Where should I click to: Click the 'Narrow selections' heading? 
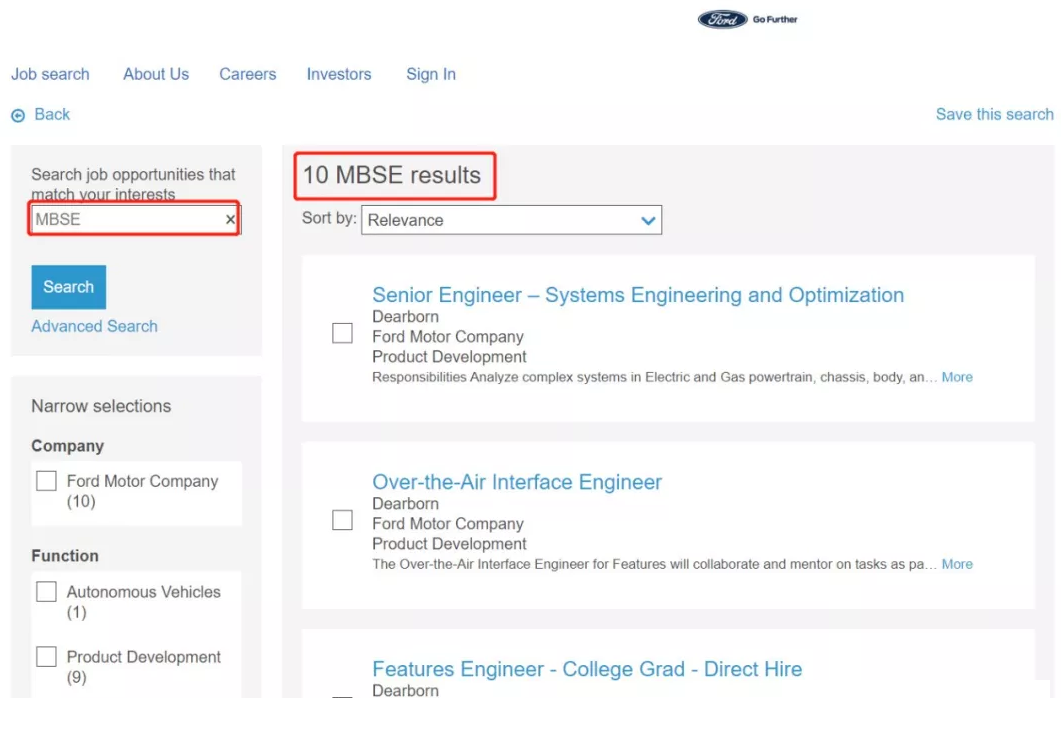[101, 406]
